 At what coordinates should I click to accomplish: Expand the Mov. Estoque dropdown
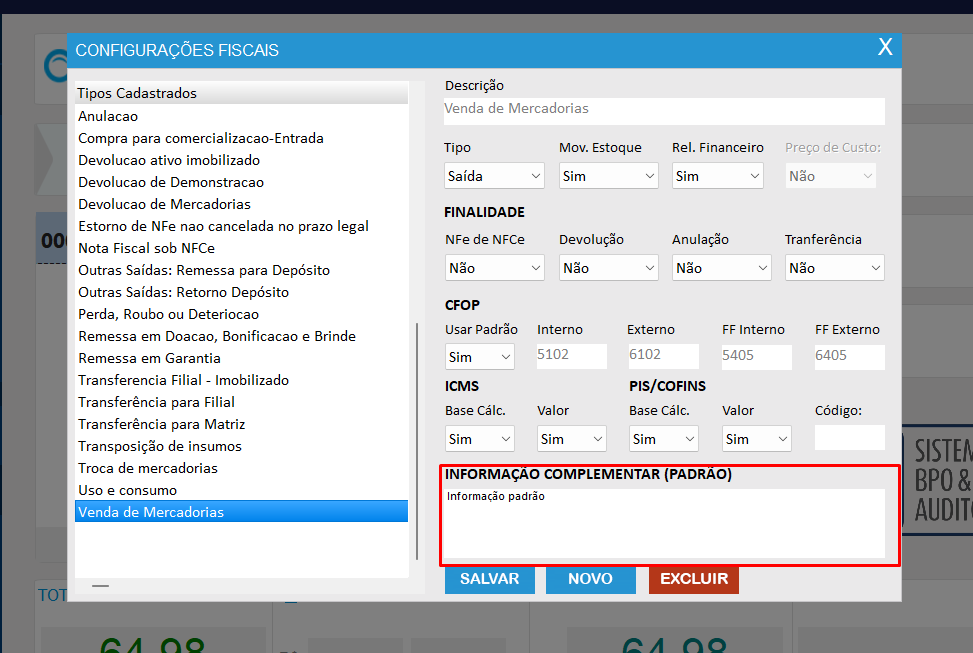point(608,176)
